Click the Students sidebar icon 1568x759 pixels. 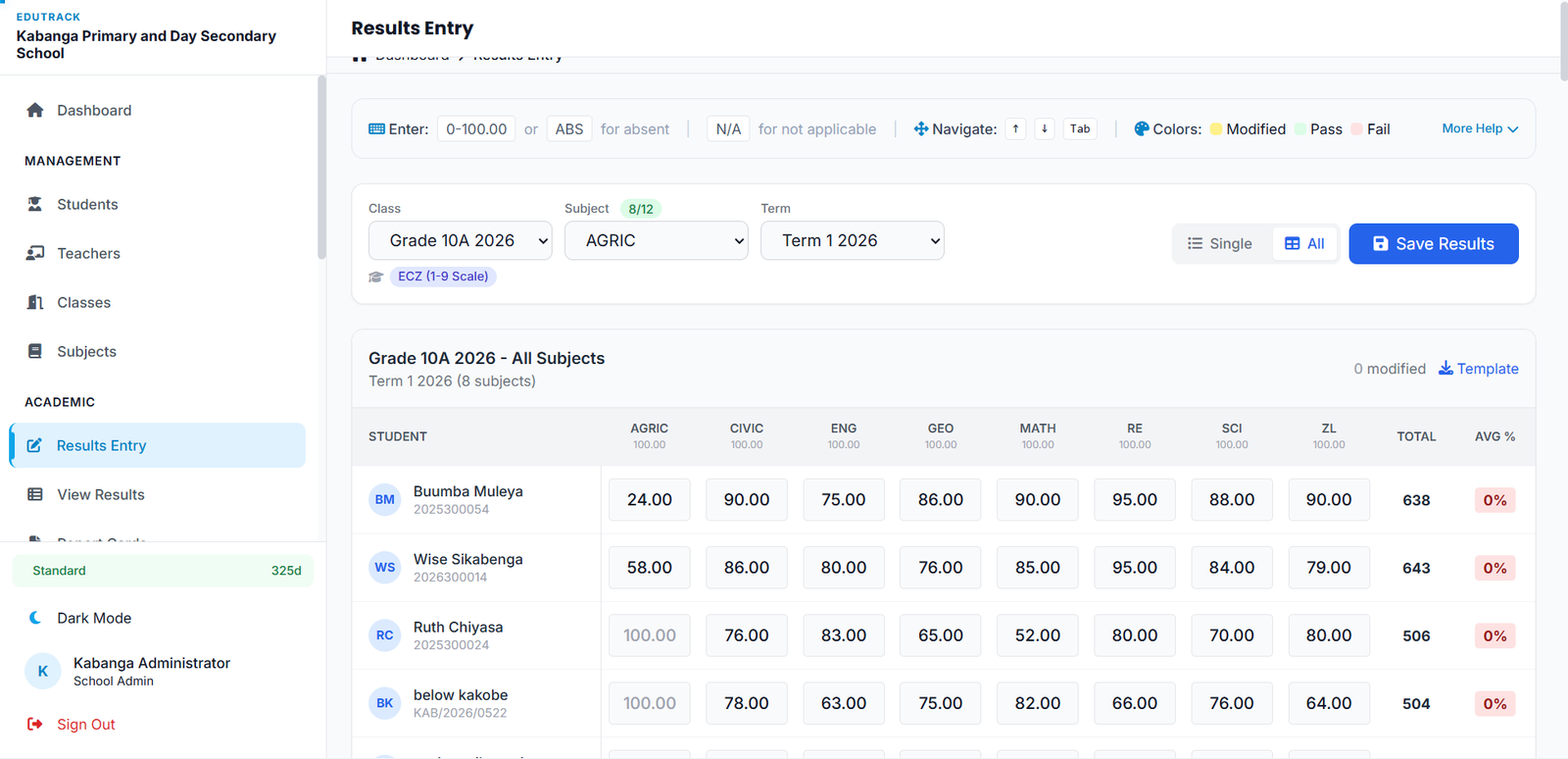35,204
